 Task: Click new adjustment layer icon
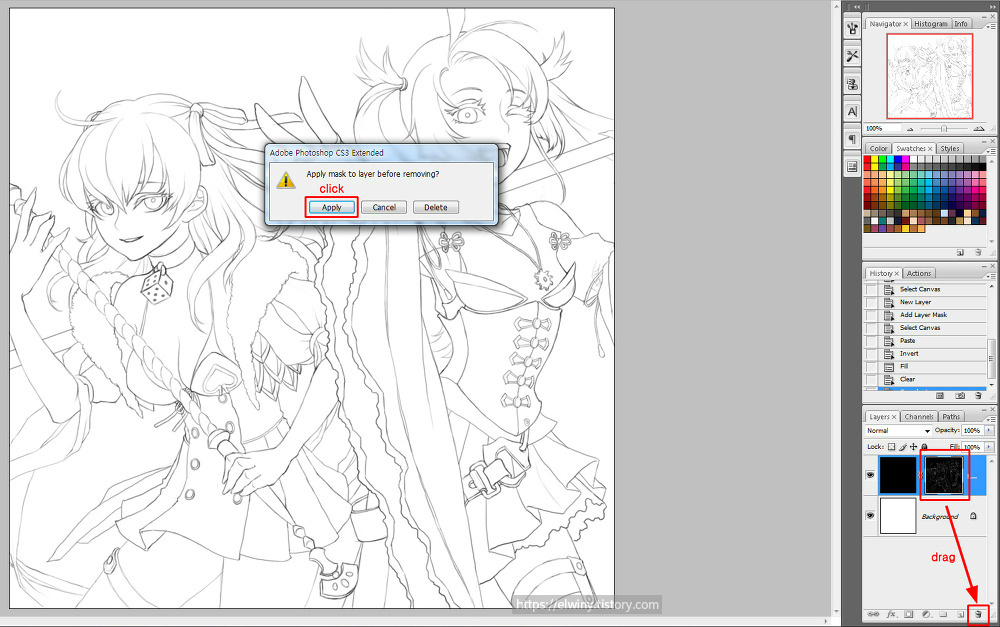tap(926, 614)
